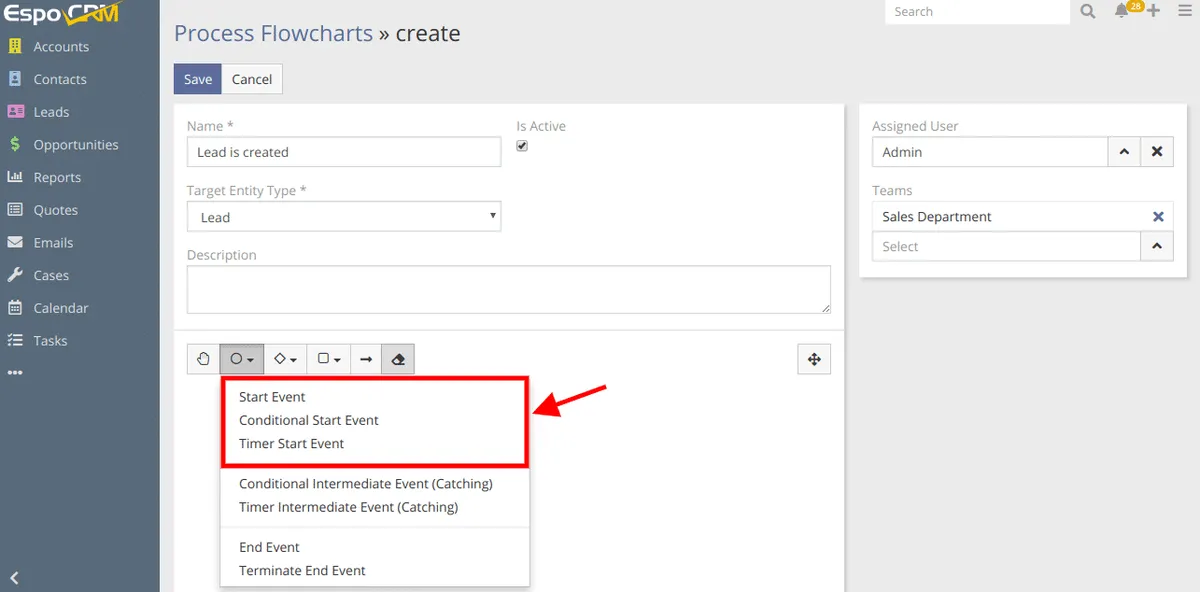Image resolution: width=1200 pixels, height=592 pixels.
Task: Select the arrow flow connector tool
Action: click(x=366, y=359)
